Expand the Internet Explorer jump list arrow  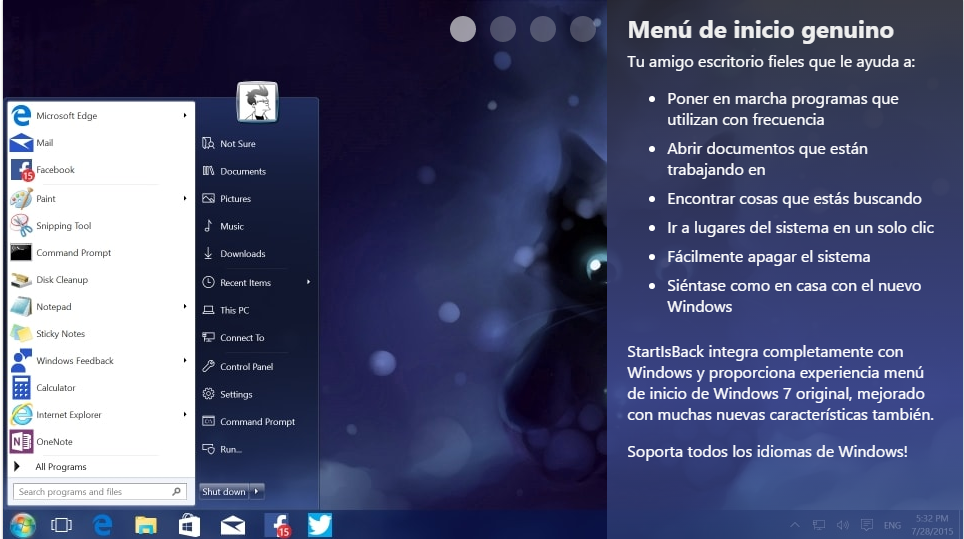point(184,414)
